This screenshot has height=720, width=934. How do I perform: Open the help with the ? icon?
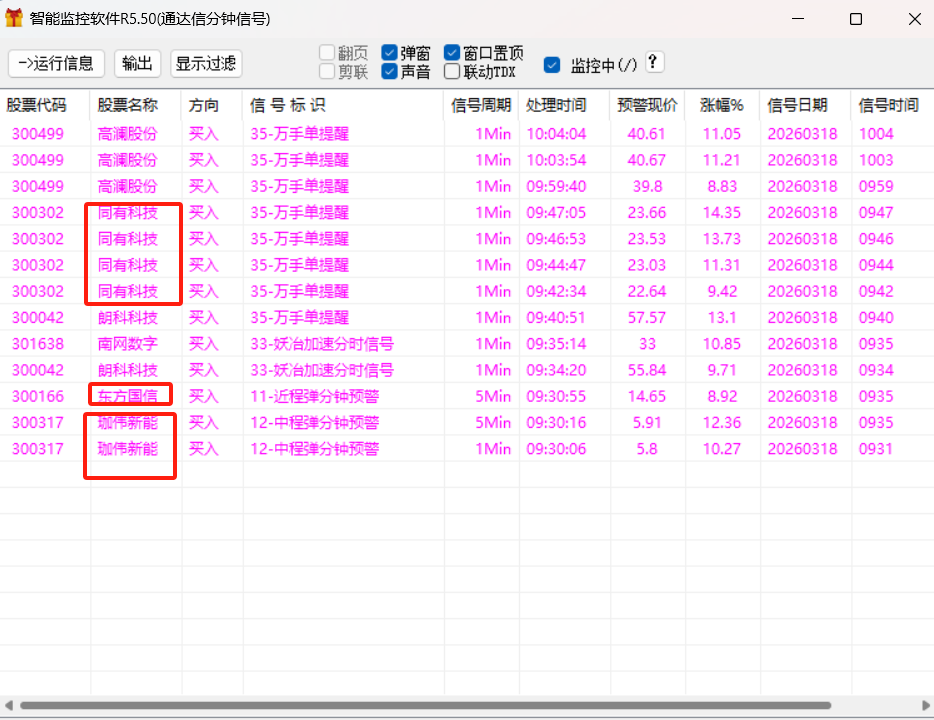click(653, 62)
